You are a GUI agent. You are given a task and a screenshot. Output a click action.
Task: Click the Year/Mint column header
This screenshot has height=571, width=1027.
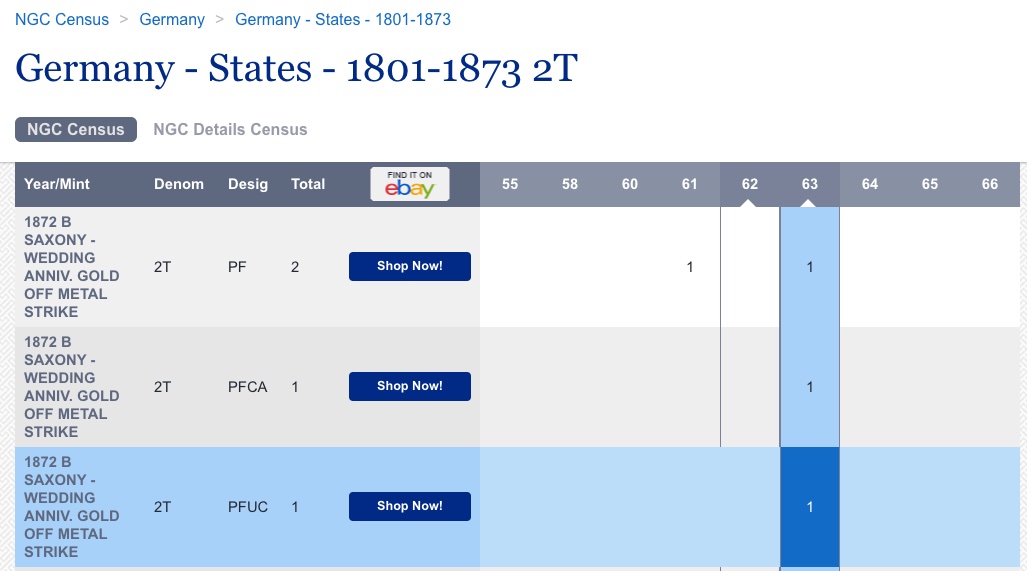point(57,184)
